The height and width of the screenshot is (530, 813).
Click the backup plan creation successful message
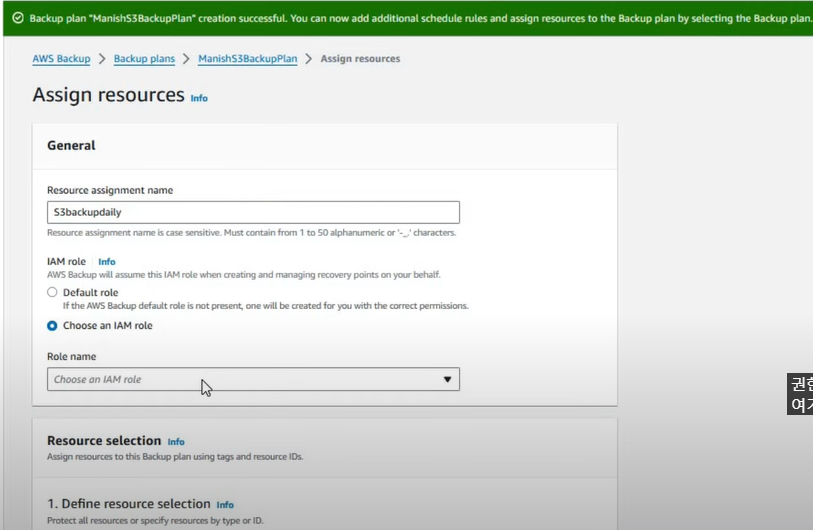coord(420,18)
